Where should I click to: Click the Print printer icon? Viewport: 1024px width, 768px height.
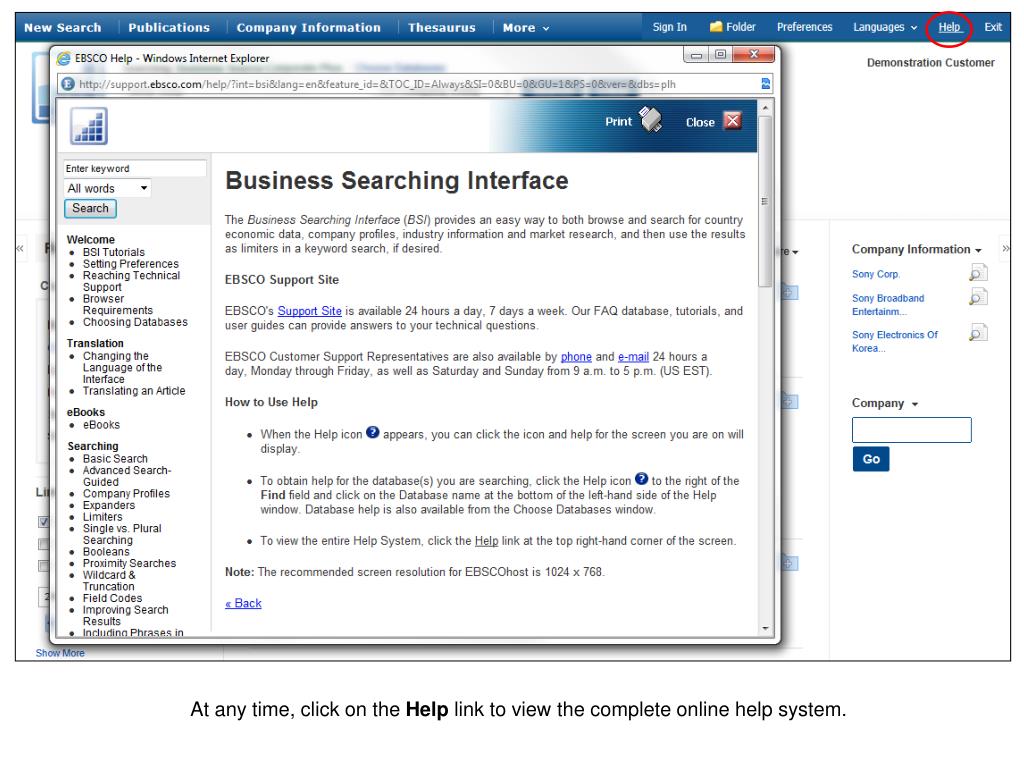[x=650, y=120]
